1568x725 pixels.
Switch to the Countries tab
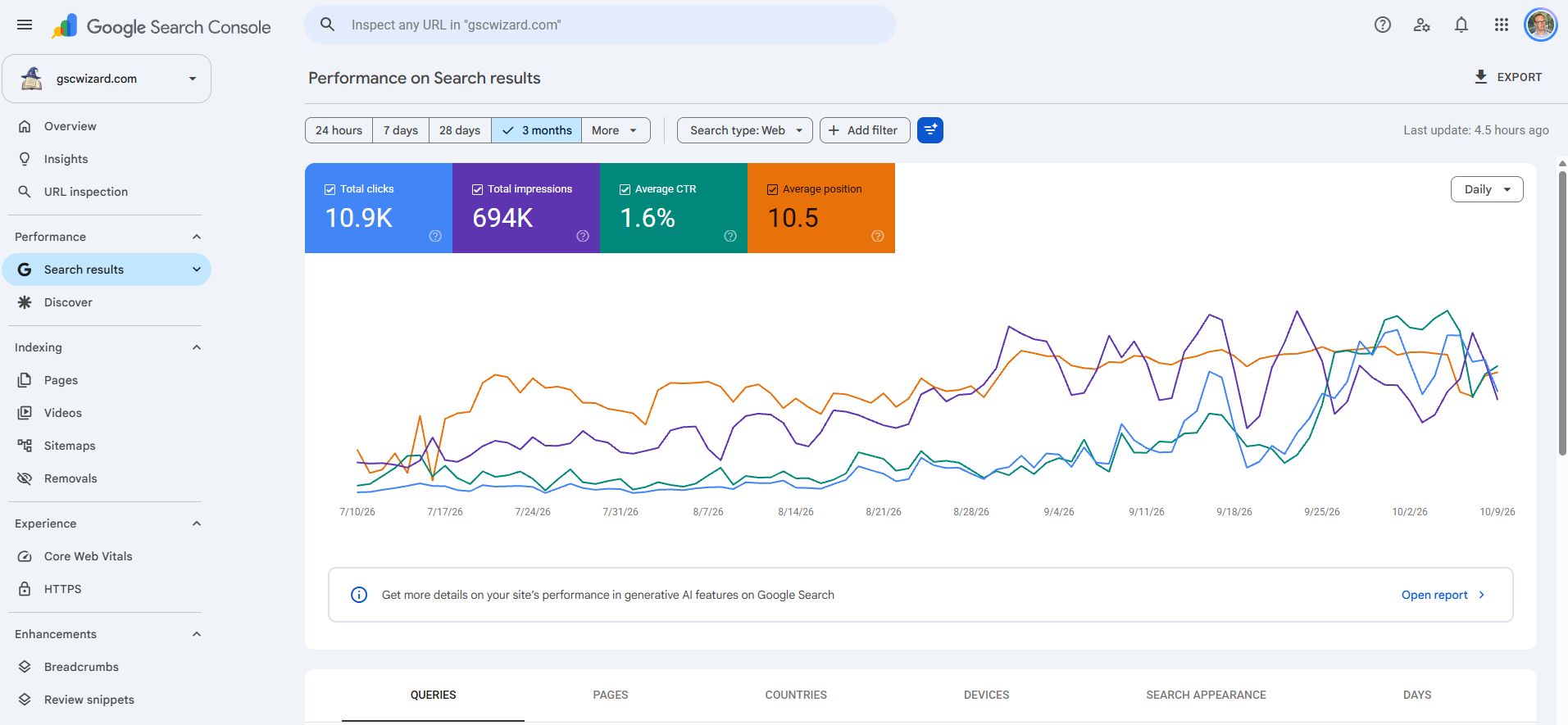coord(796,695)
